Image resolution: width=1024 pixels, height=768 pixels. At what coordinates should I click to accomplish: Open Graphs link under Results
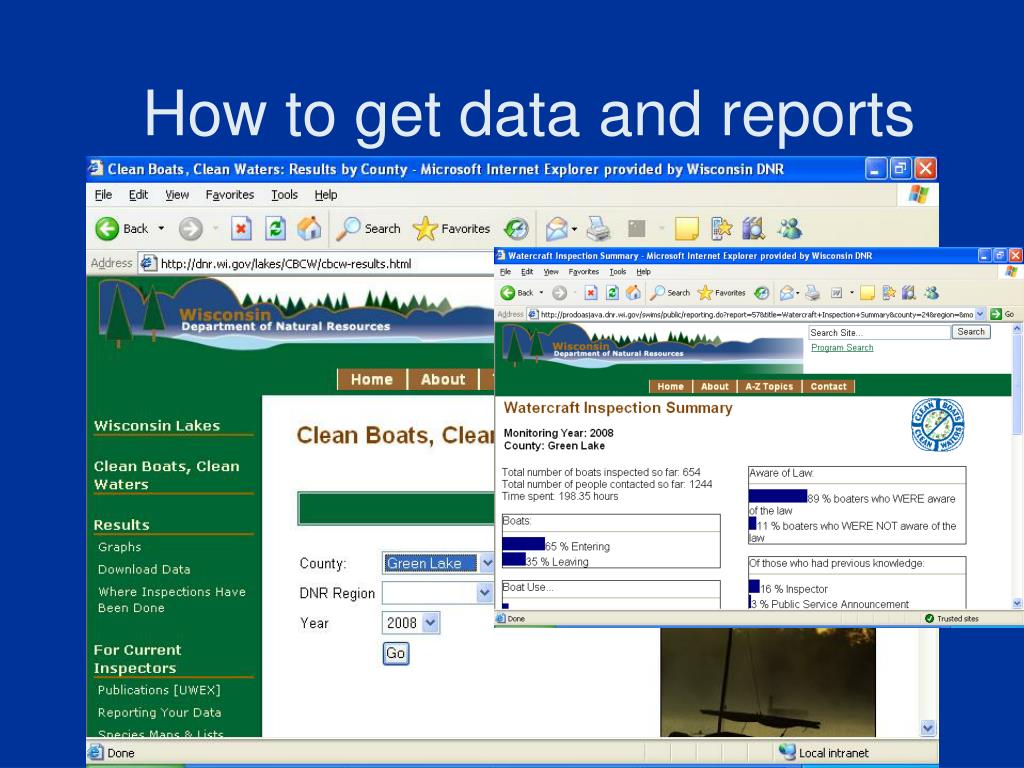point(120,547)
